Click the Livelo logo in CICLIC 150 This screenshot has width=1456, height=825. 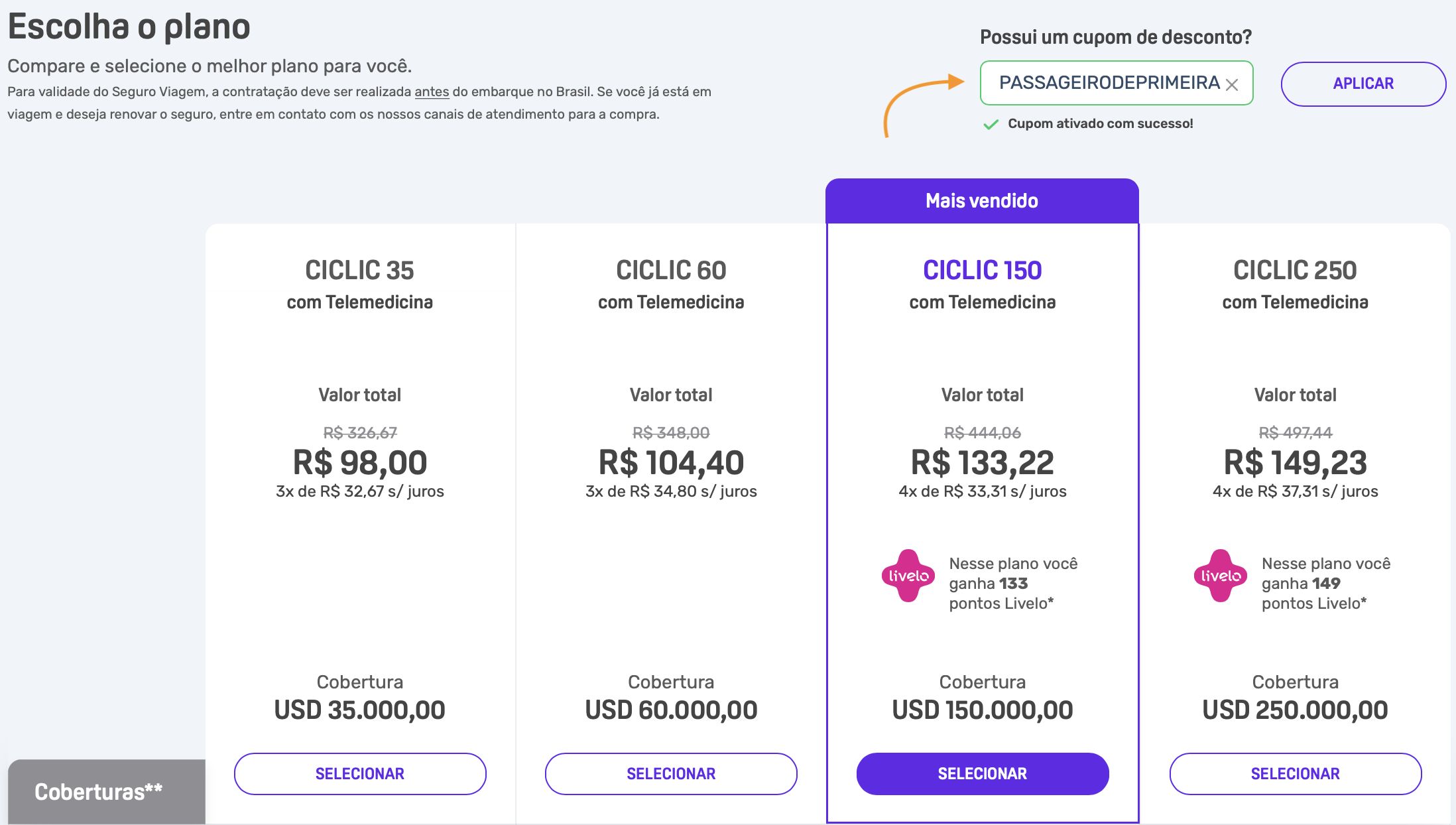908,576
